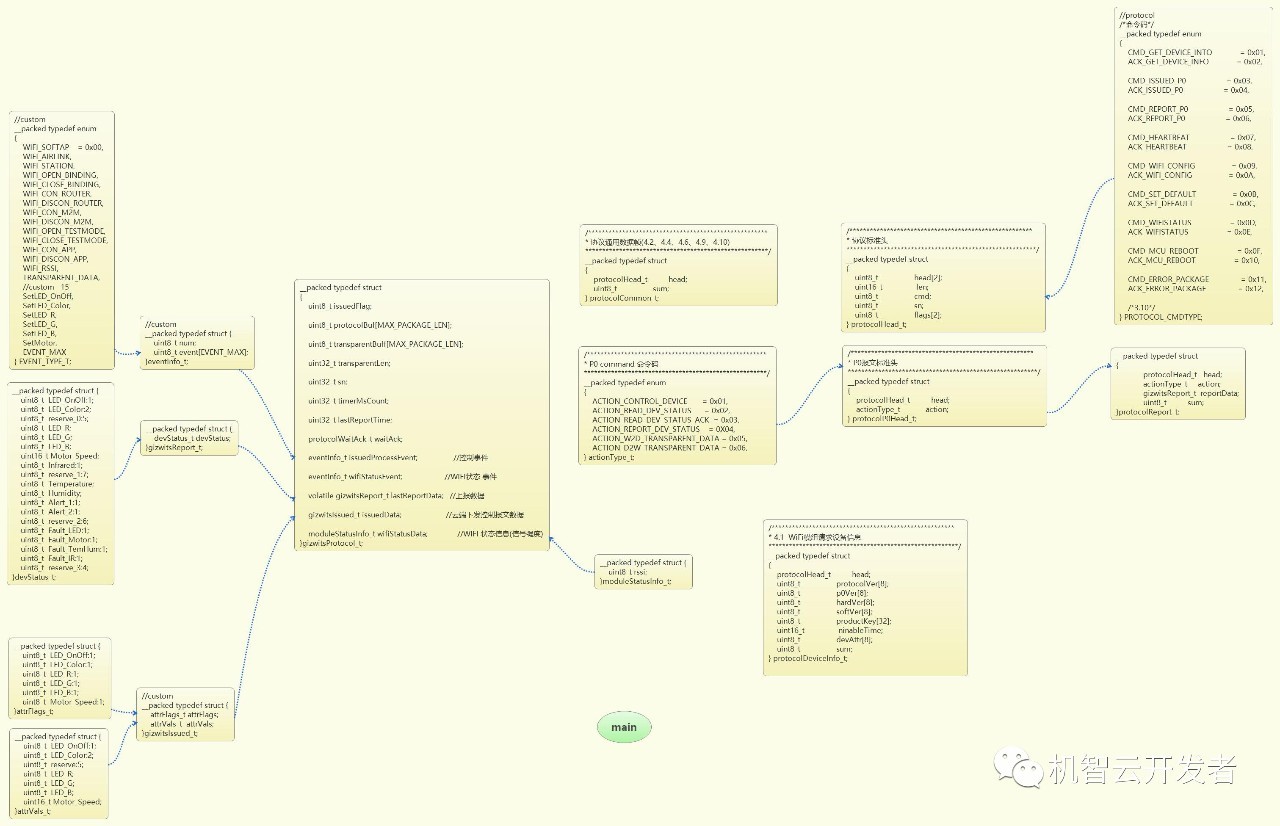Image resolution: width=1280 pixels, height=826 pixels.
Task: Click the attrFlags_t struct note
Action: 58,679
